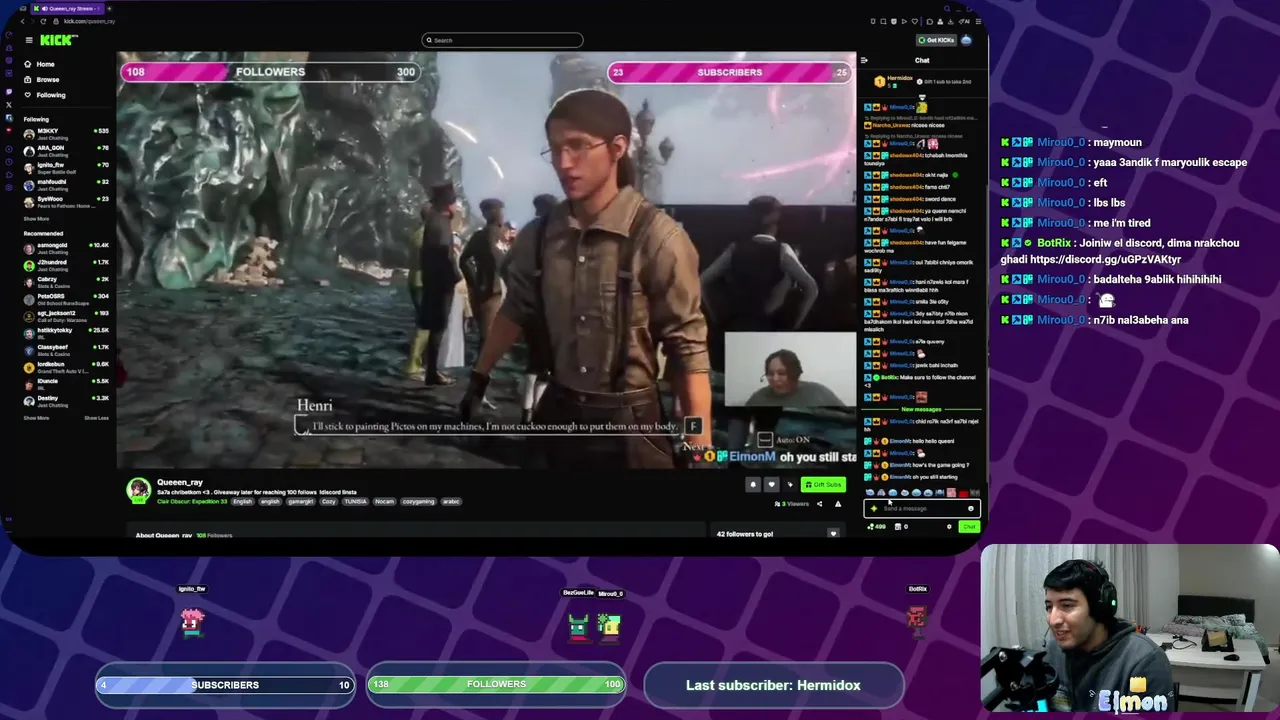Screen dimensions: 1280x720
Task: Collapse Recommended list with Show Less
Action: point(96,418)
